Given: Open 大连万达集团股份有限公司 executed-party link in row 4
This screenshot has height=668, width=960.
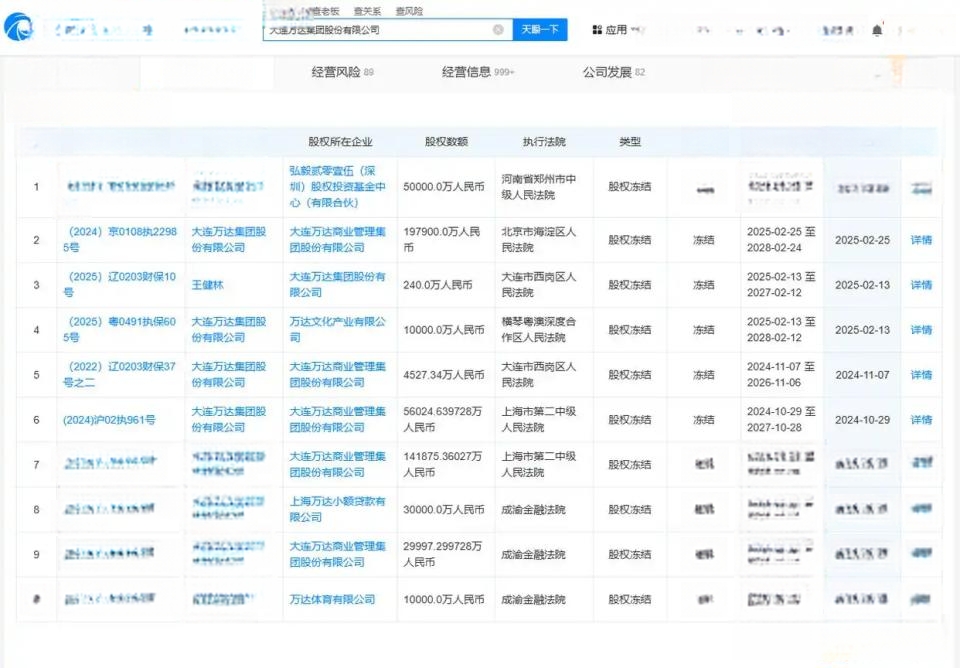Looking at the screenshot, I should [229, 329].
